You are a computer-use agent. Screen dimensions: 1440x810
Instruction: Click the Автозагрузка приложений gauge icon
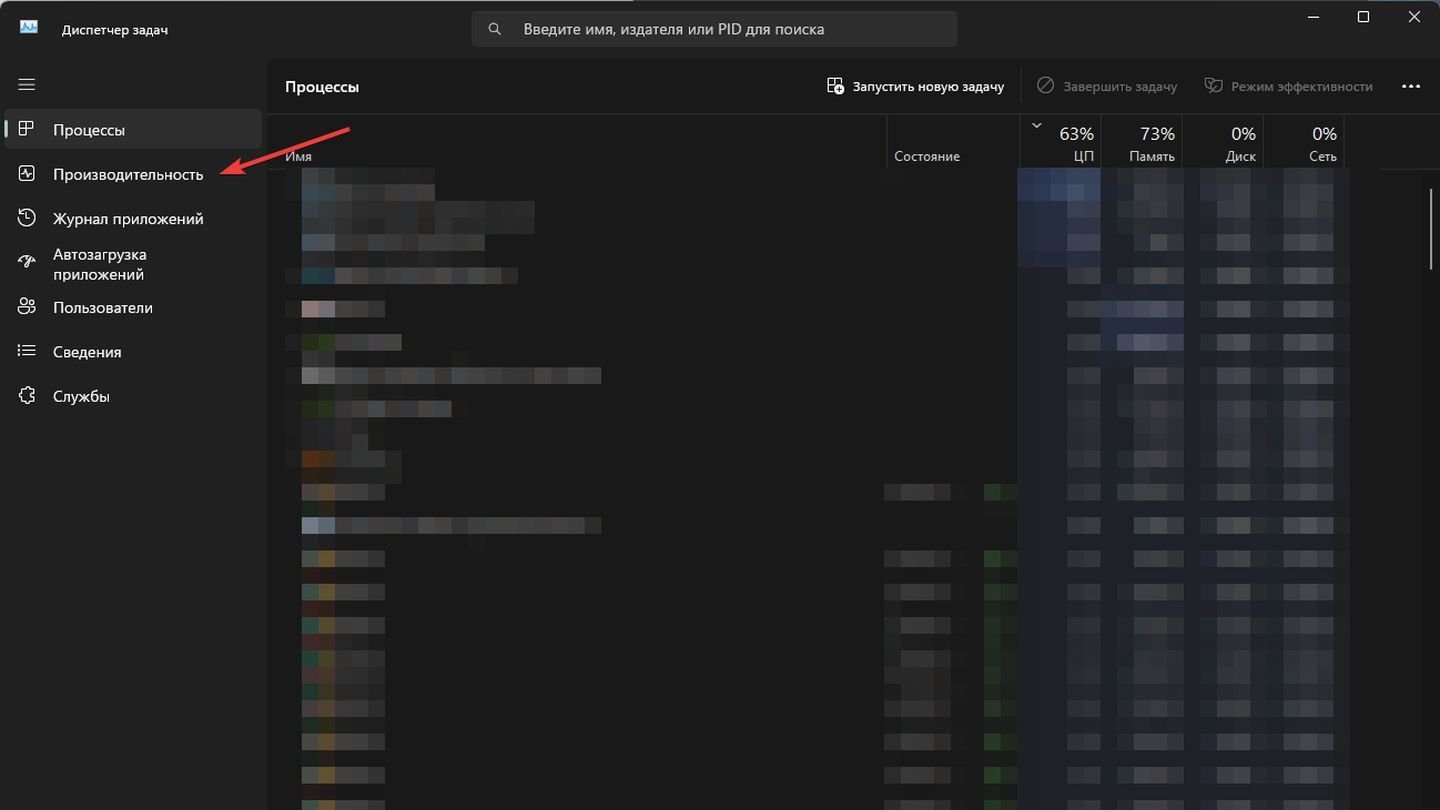27,263
